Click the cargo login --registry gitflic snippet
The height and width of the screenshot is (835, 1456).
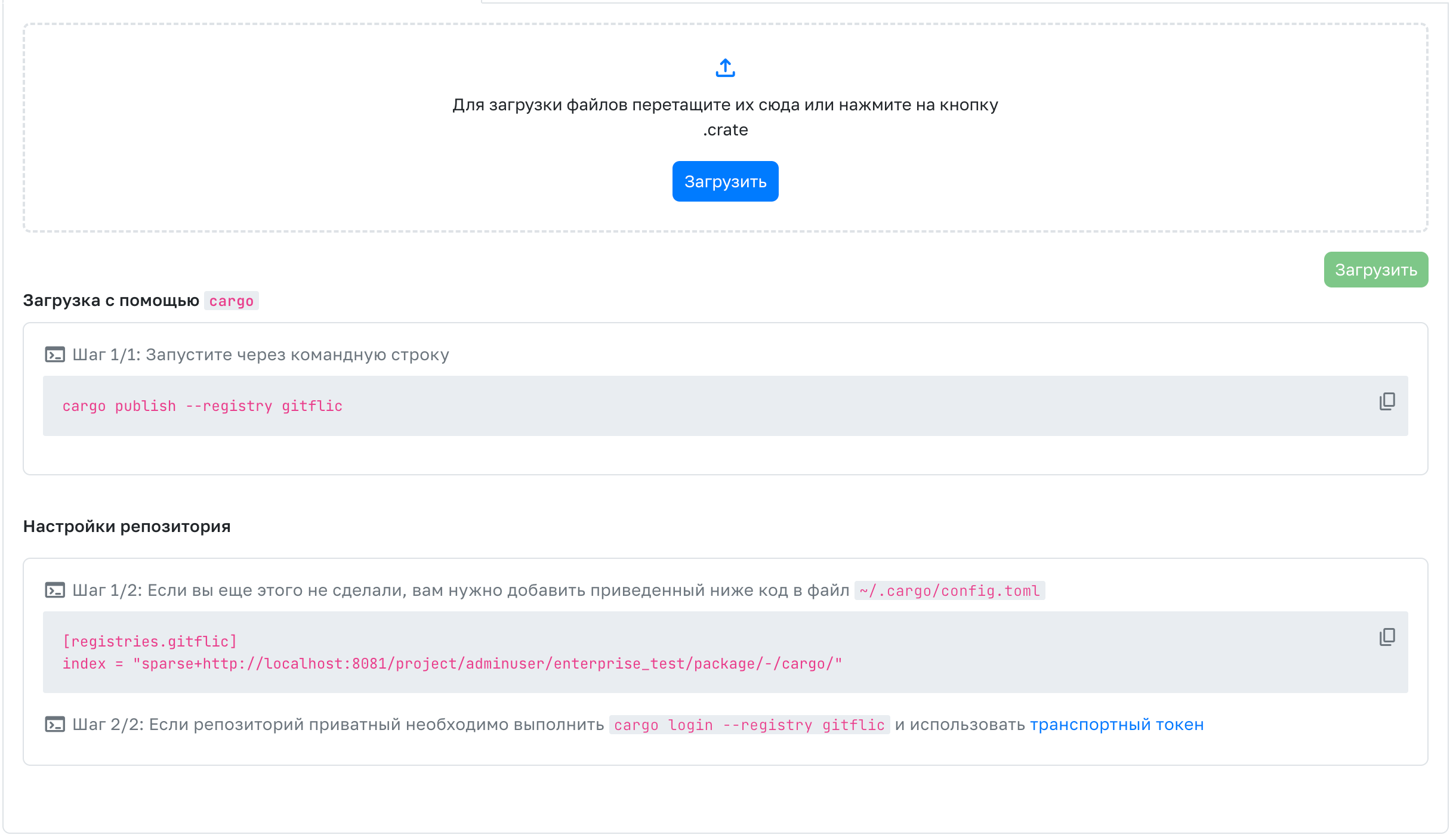(749, 725)
